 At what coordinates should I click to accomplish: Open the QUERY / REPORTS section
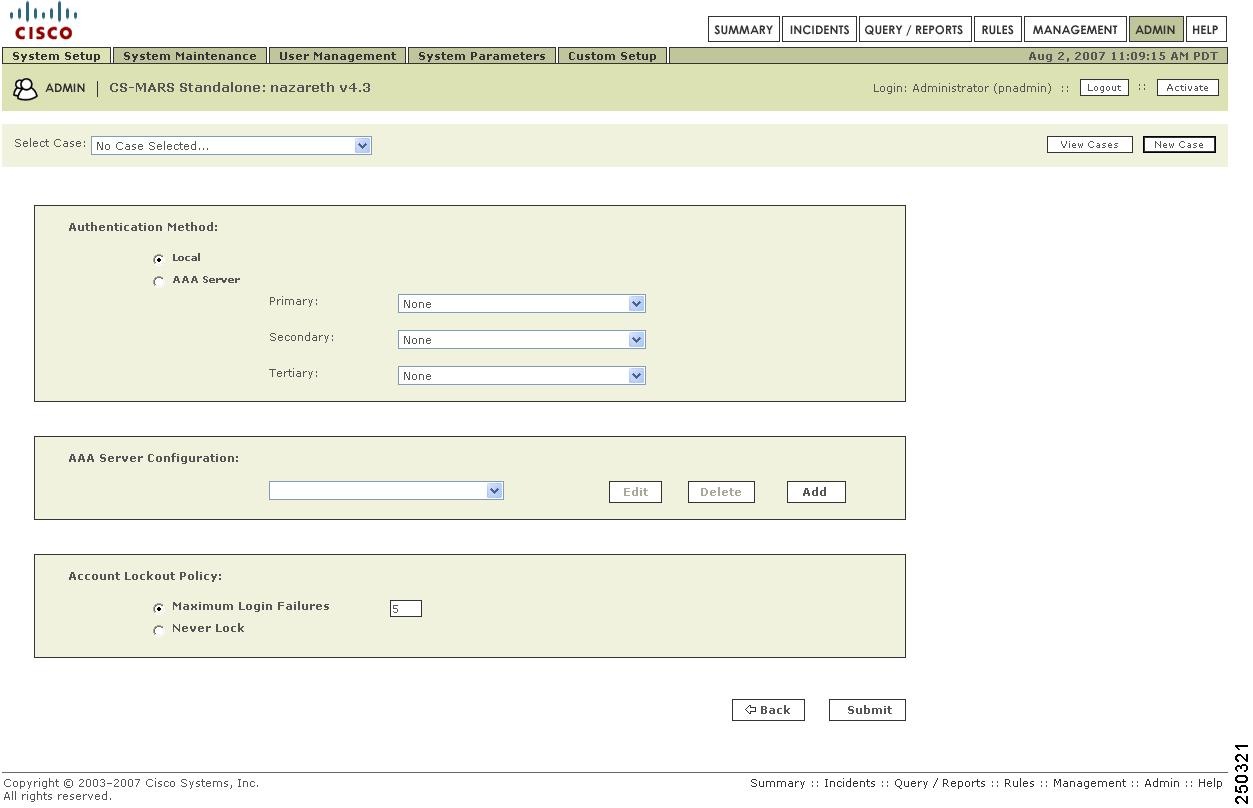click(x=914, y=29)
